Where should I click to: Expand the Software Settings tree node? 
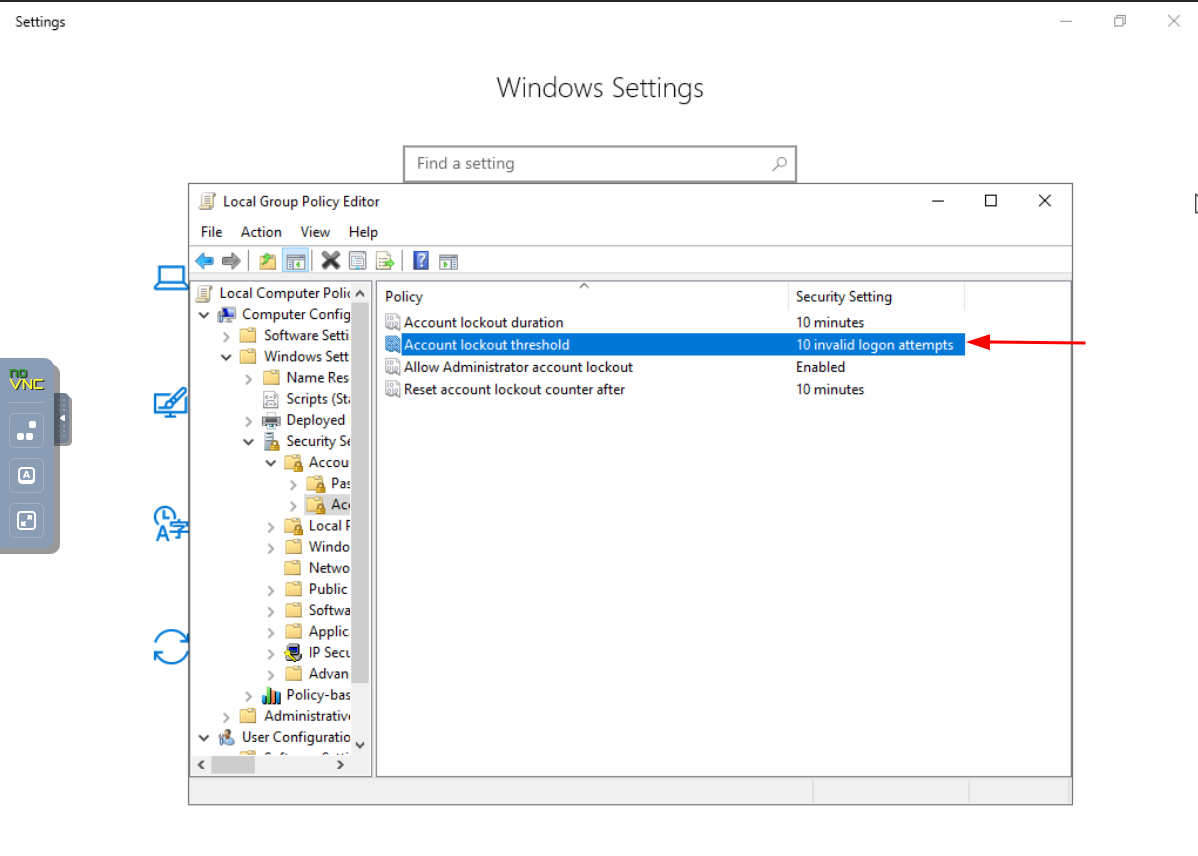(226, 336)
